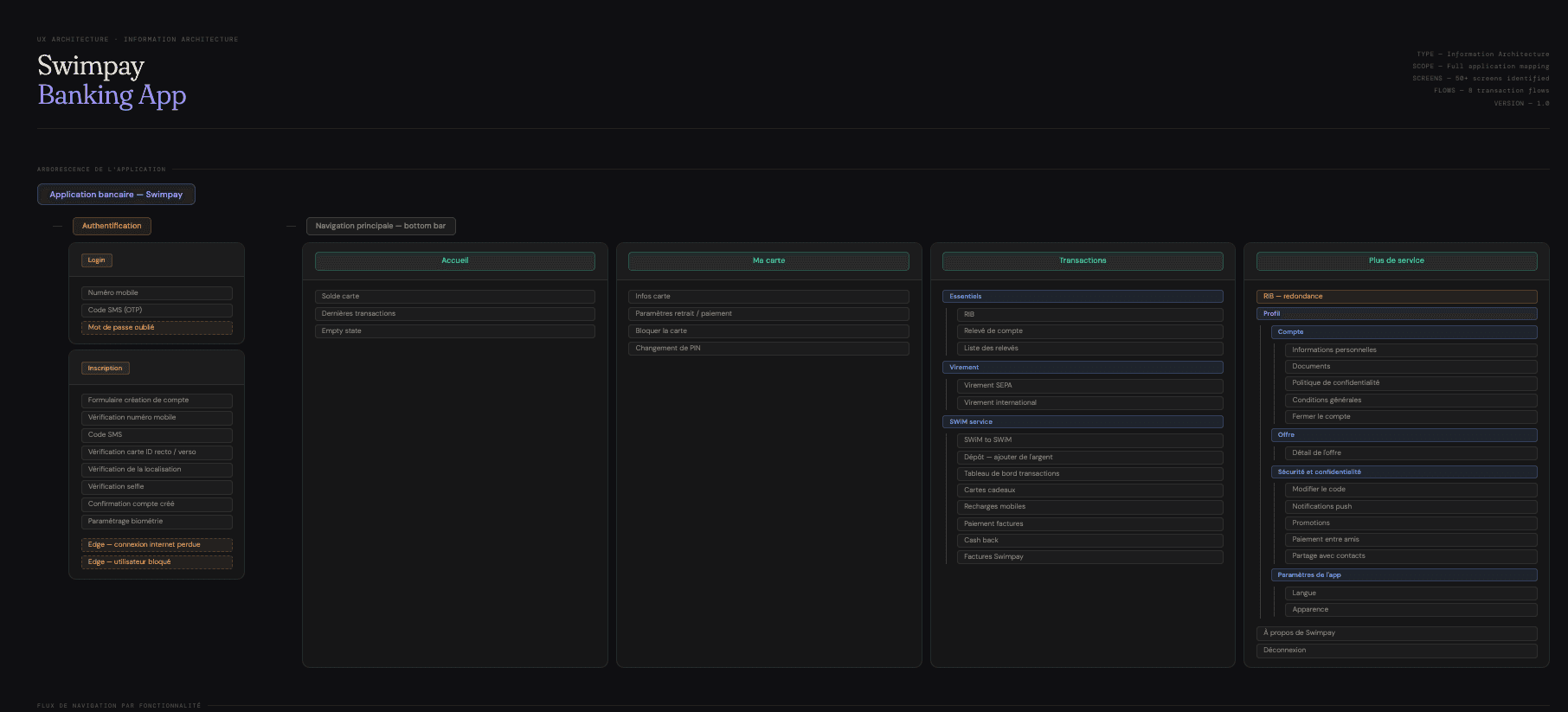Open the Accueil tab header
Image resolution: width=1568 pixels, height=712 pixels.
point(455,260)
